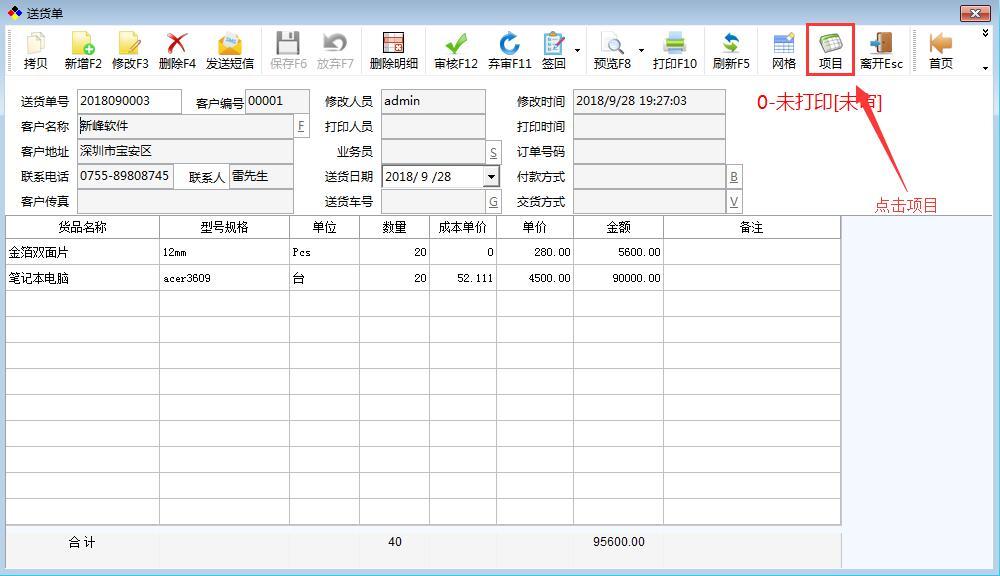Delete the record using 删除F4
The width and height of the screenshot is (1000, 576).
177,50
